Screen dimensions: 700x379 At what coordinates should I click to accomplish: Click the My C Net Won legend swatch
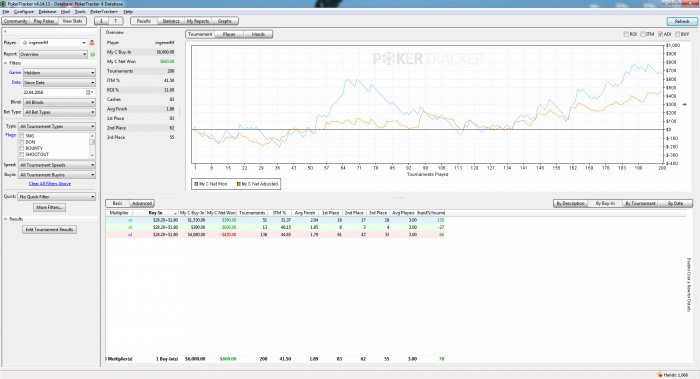coord(196,184)
